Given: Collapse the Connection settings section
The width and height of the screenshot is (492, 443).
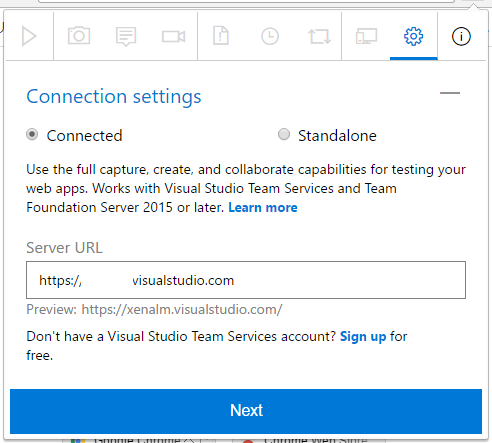Looking at the screenshot, I should click(450, 93).
